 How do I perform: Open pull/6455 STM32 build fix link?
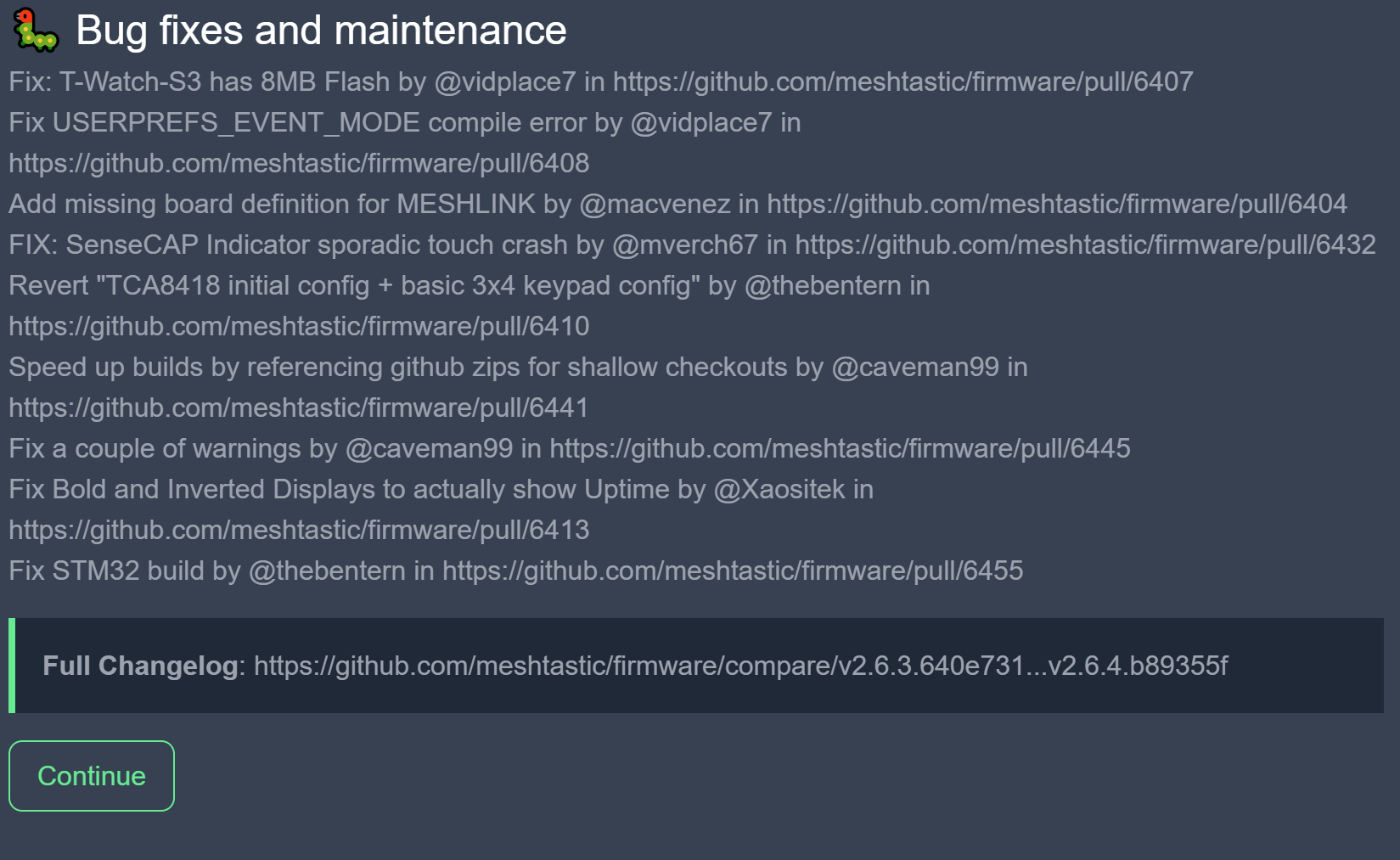(x=733, y=571)
